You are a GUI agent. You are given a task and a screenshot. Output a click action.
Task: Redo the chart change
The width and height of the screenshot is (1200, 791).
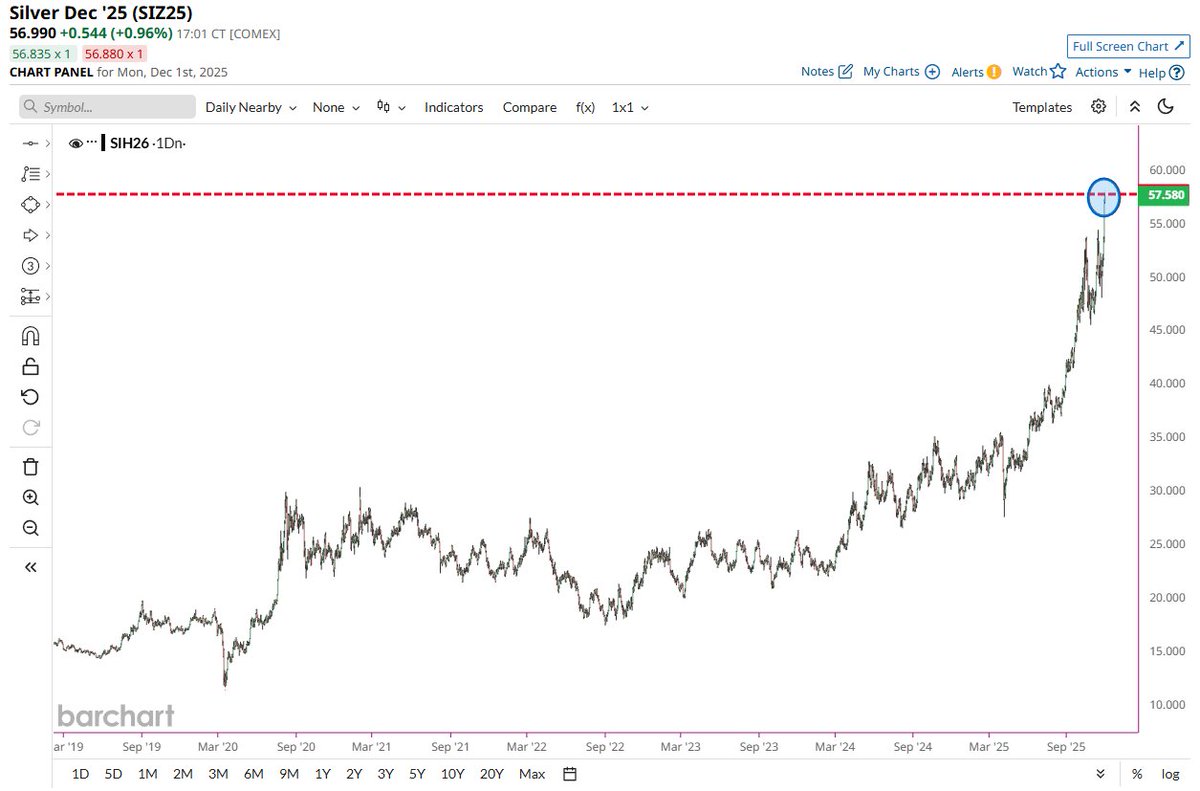(x=30, y=428)
